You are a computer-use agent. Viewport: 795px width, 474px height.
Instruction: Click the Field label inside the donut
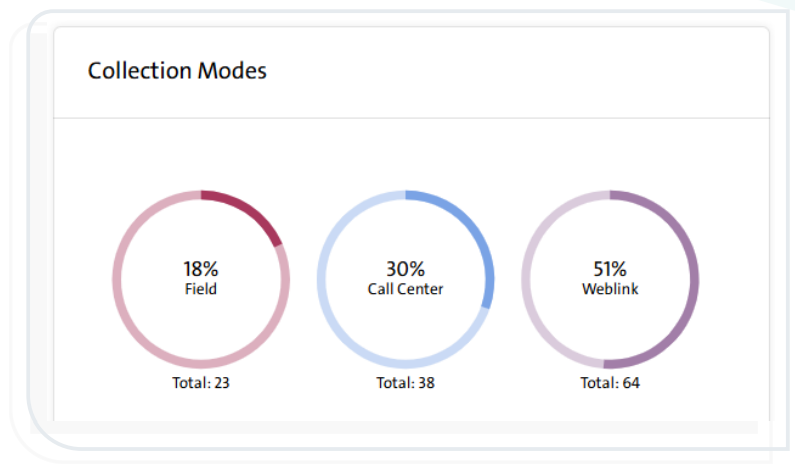click(x=200, y=290)
